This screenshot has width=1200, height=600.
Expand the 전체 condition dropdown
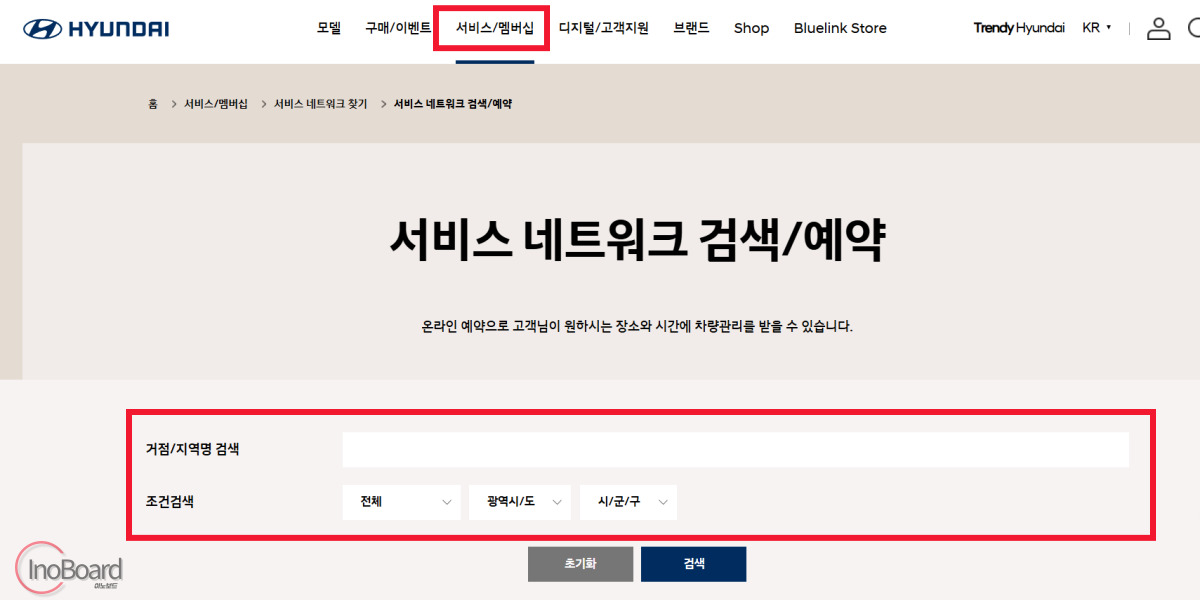[x=401, y=502]
